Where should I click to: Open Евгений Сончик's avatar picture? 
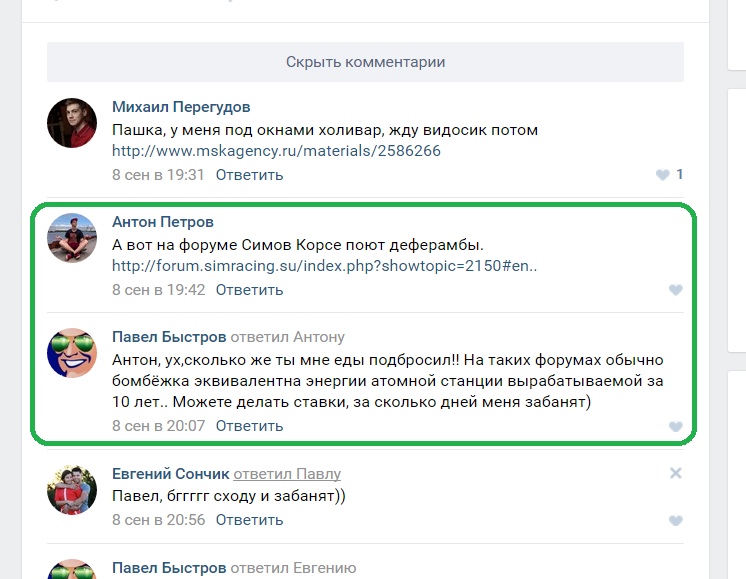pos(72,489)
